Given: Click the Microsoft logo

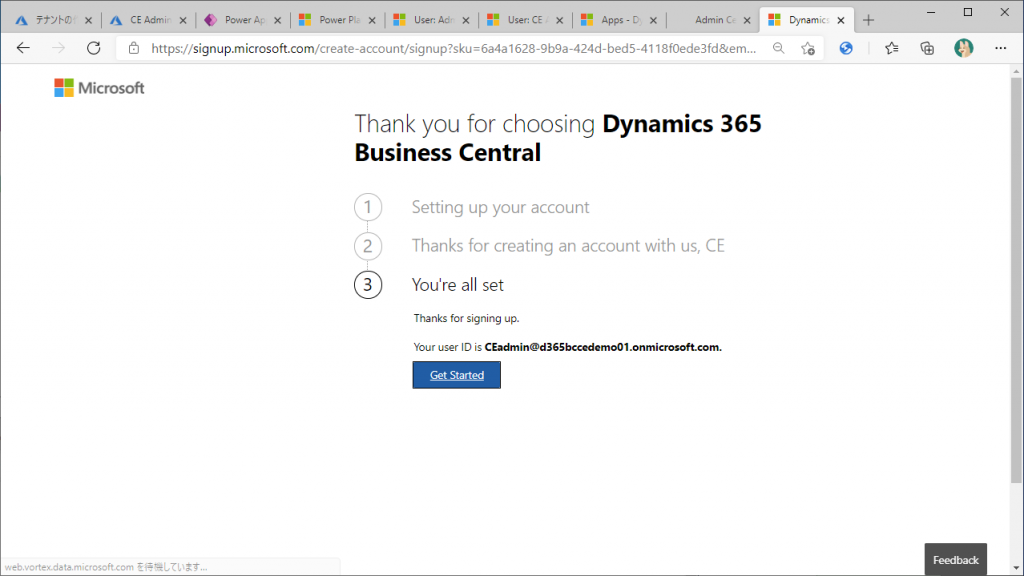Looking at the screenshot, I should pos(99,88).
